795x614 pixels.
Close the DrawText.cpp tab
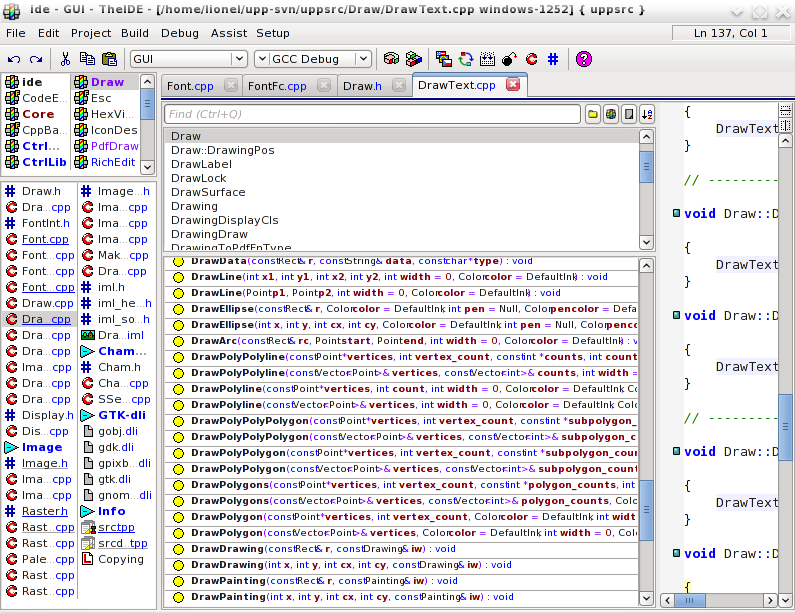(x=513, y=85)
